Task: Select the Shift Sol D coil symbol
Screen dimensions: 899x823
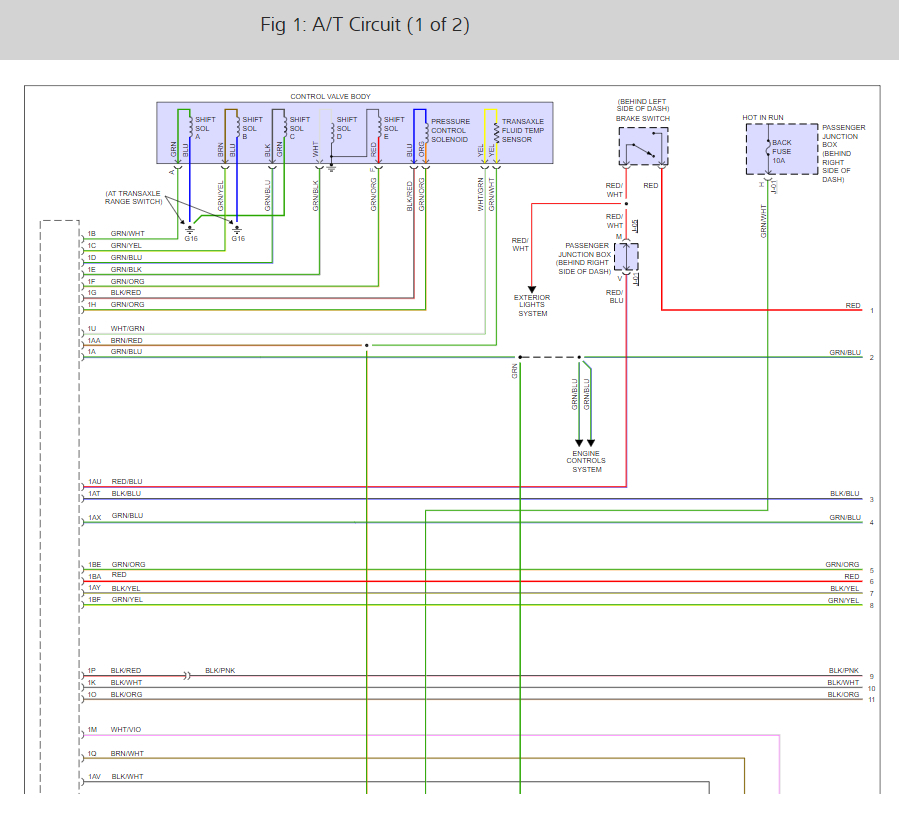Action: (x=332, y=130)
